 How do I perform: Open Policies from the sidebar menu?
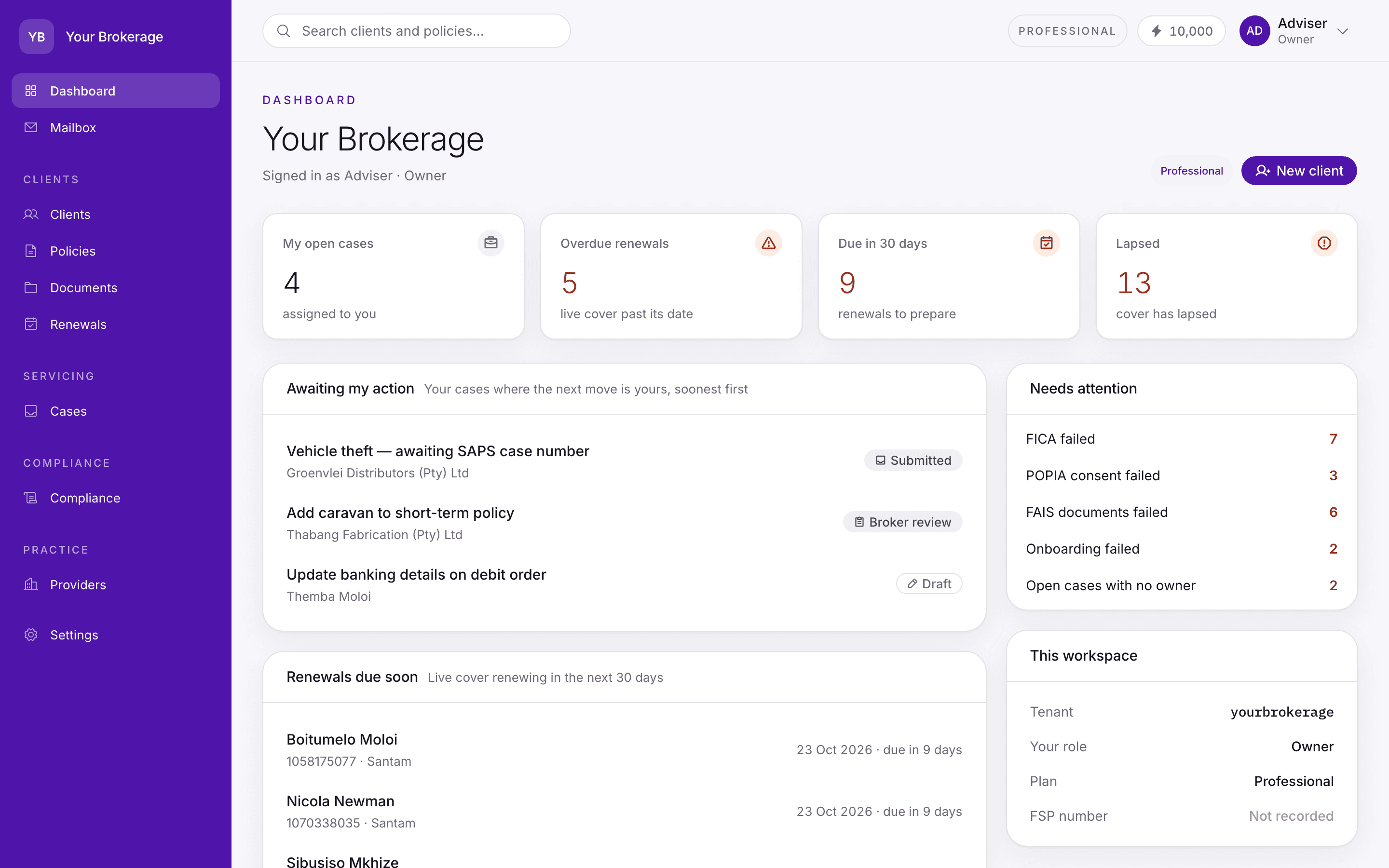pyautogui.click(x=115, y=251)
